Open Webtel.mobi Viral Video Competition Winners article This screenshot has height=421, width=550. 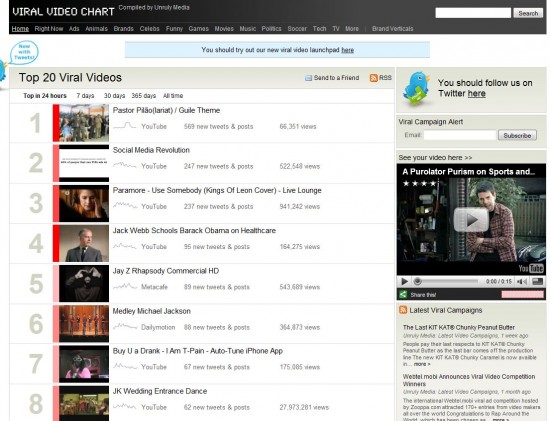click(x=469, y=380)
